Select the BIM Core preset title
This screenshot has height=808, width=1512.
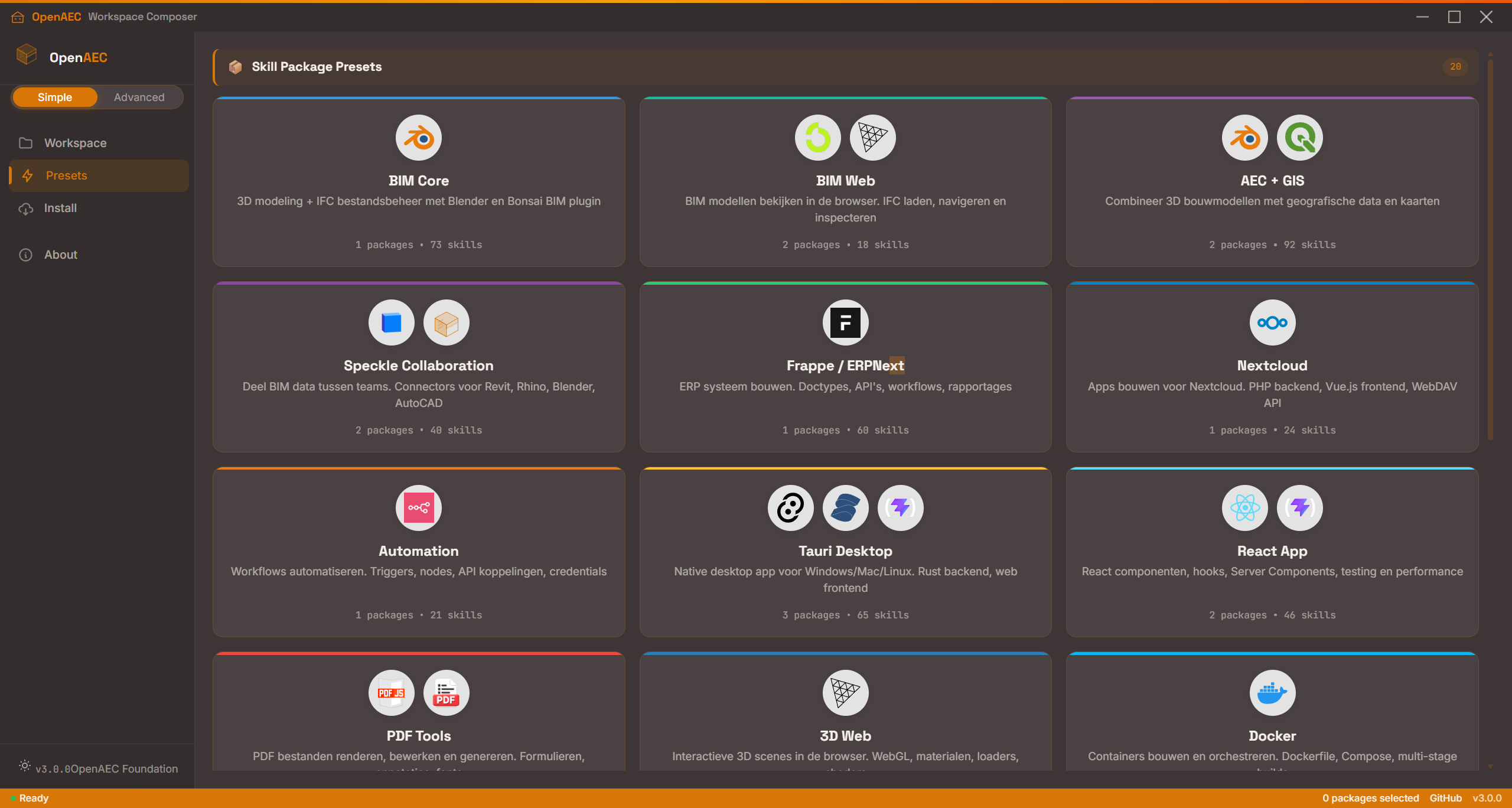tap(419, 181)
